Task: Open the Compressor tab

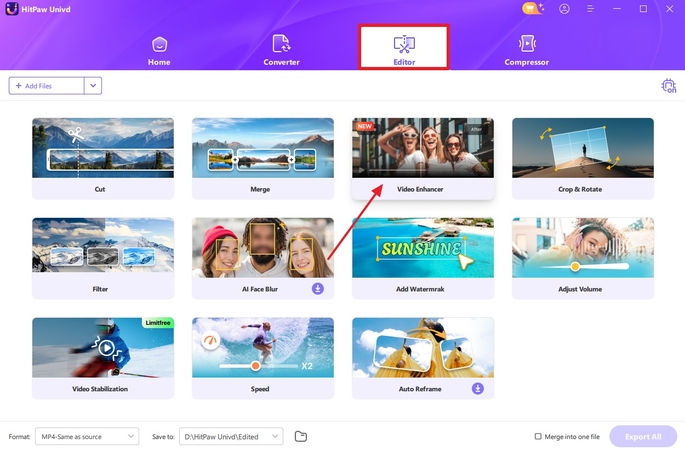Action: click(526, 51)
